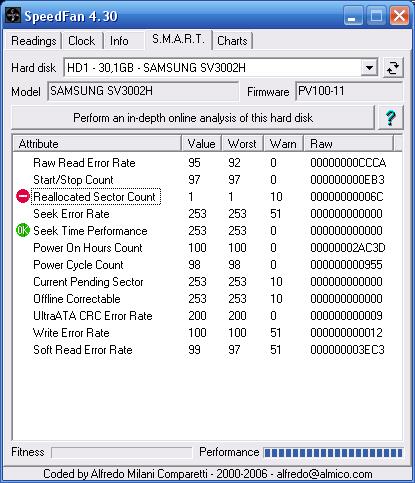The width and height of the screenshot is (415, 483).
Task: Open the question mark help icon
Action: click(x=391, y=118)
